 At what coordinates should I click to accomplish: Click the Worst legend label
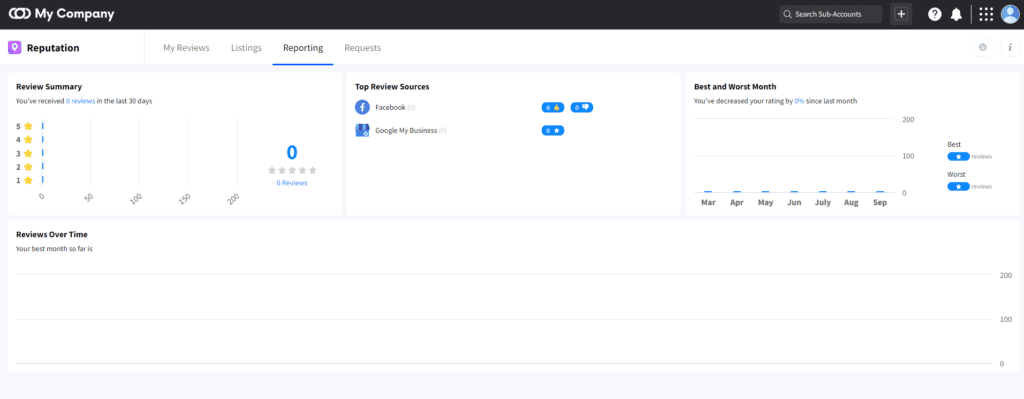(x=956, y=174)
